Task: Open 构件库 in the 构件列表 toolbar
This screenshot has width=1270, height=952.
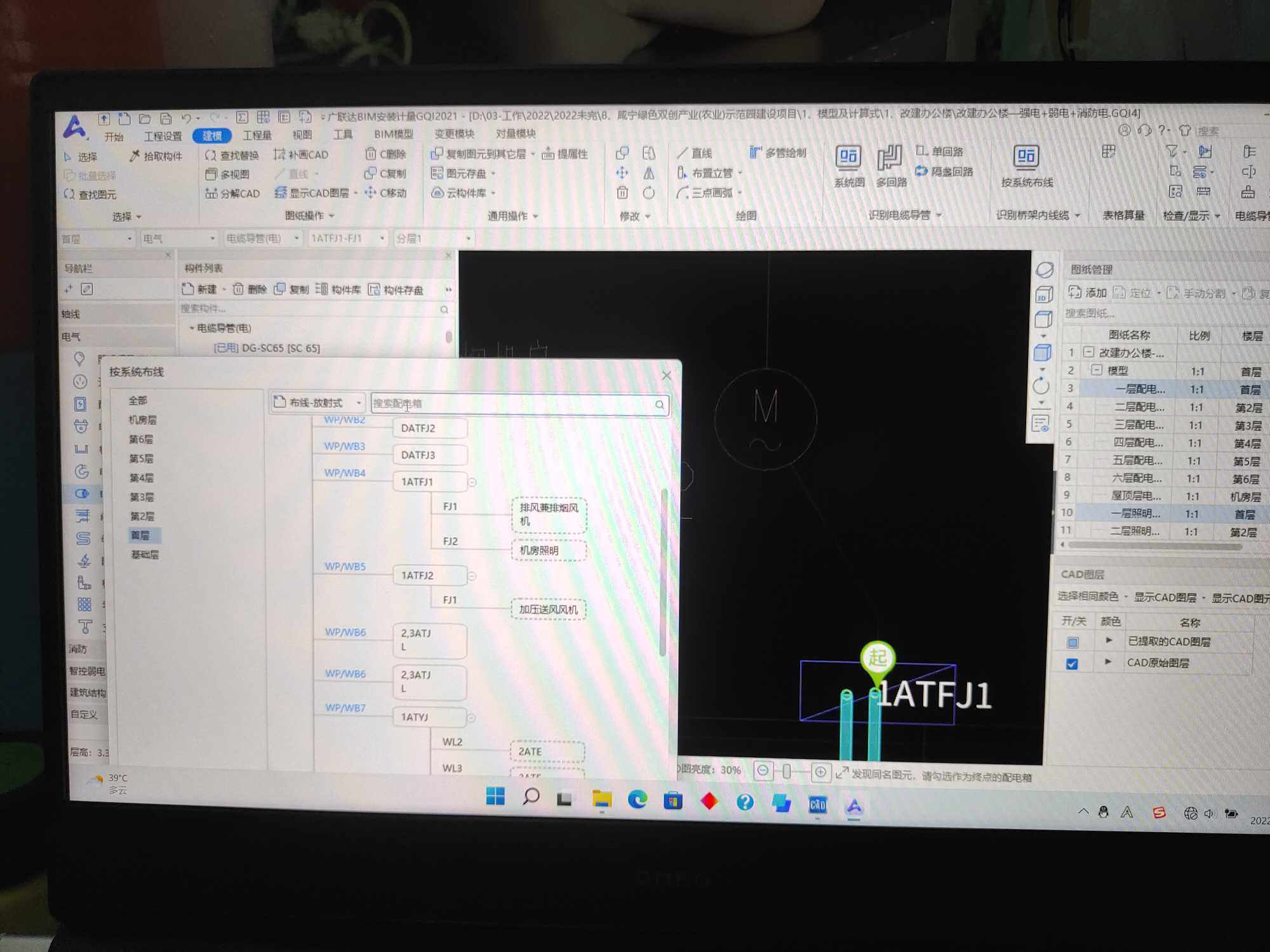Action: 338,289
